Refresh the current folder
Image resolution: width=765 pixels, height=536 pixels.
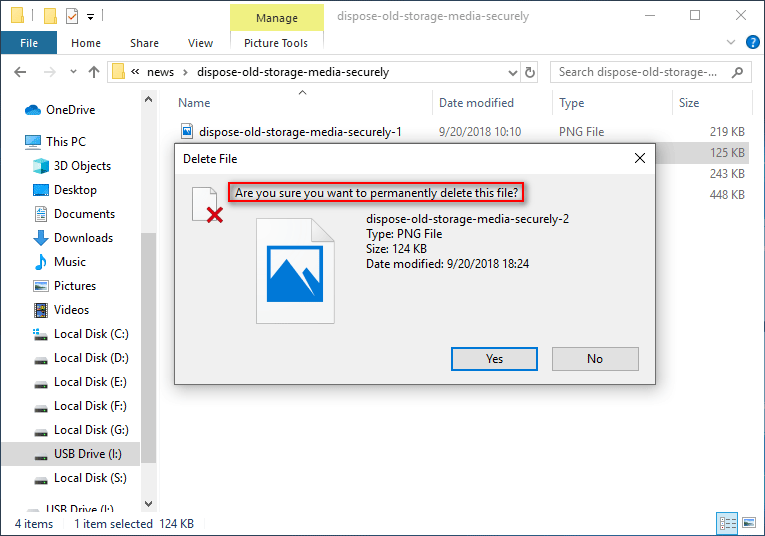click(x=529, y=73)
